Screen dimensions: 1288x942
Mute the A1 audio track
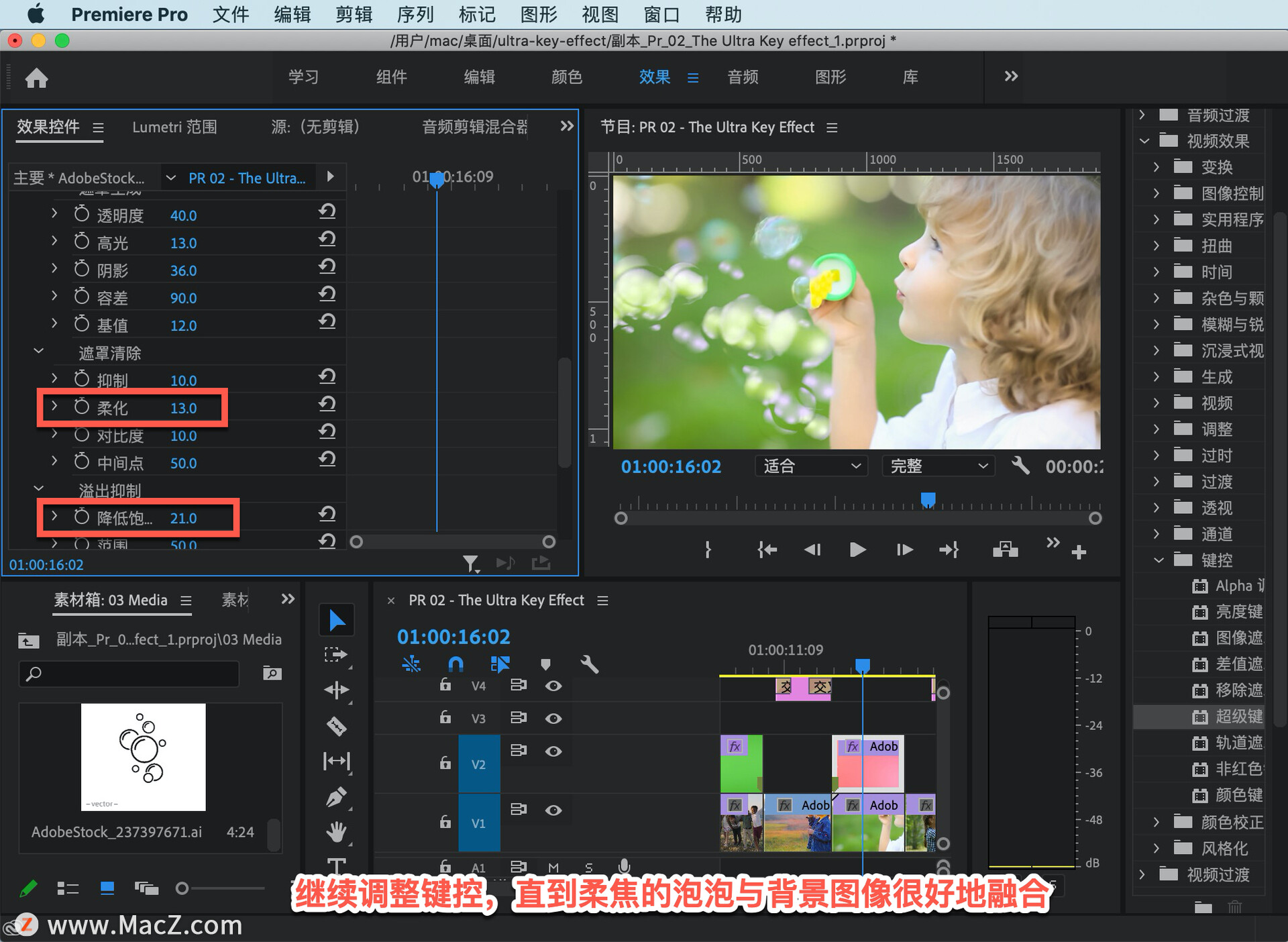click(553, 868)
